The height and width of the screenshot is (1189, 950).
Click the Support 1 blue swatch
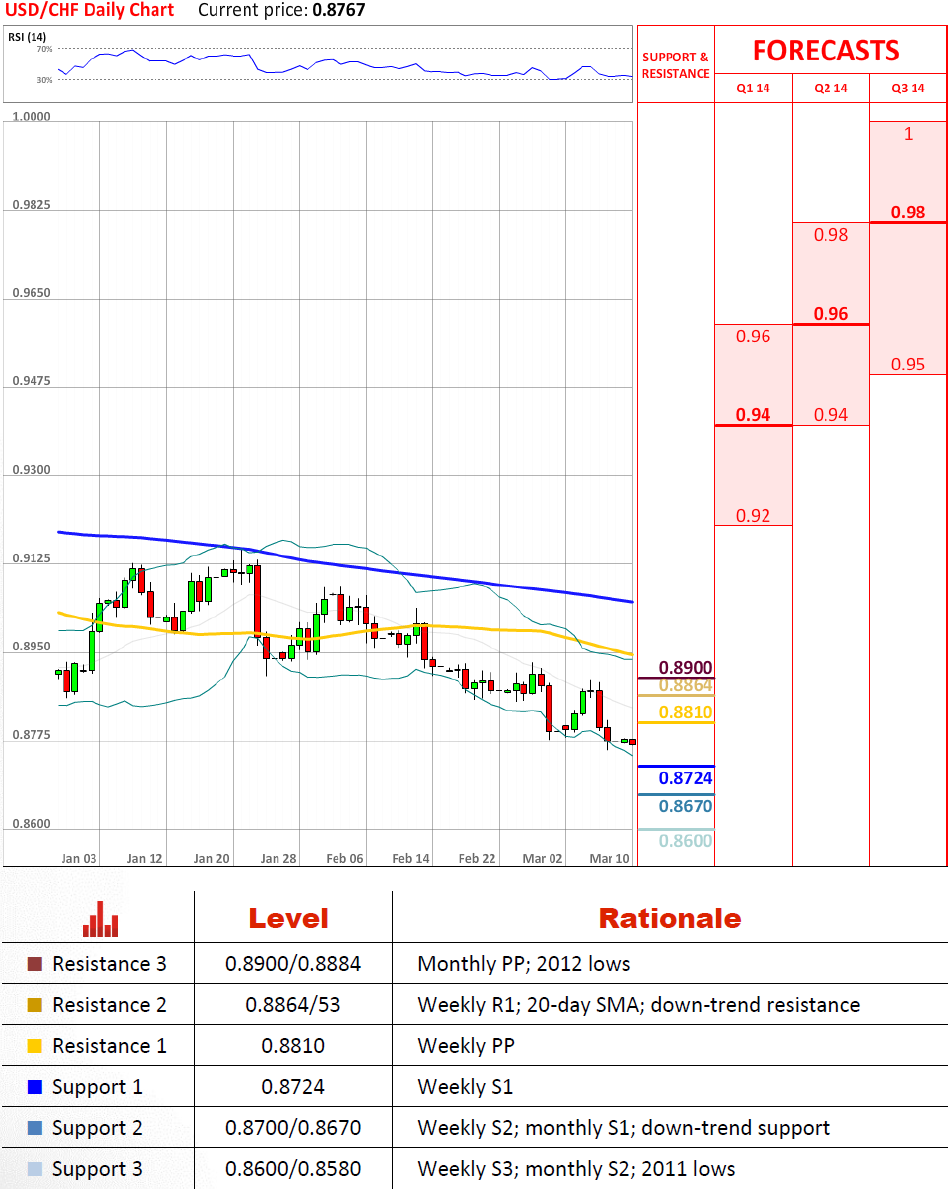click(35, 1088)
